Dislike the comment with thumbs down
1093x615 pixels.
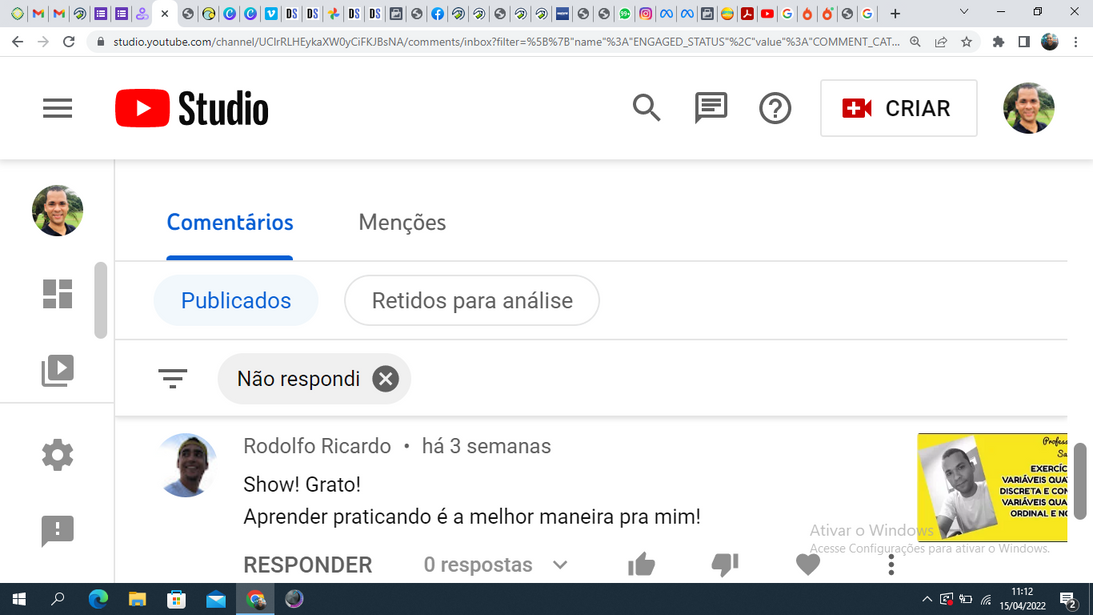725,565
